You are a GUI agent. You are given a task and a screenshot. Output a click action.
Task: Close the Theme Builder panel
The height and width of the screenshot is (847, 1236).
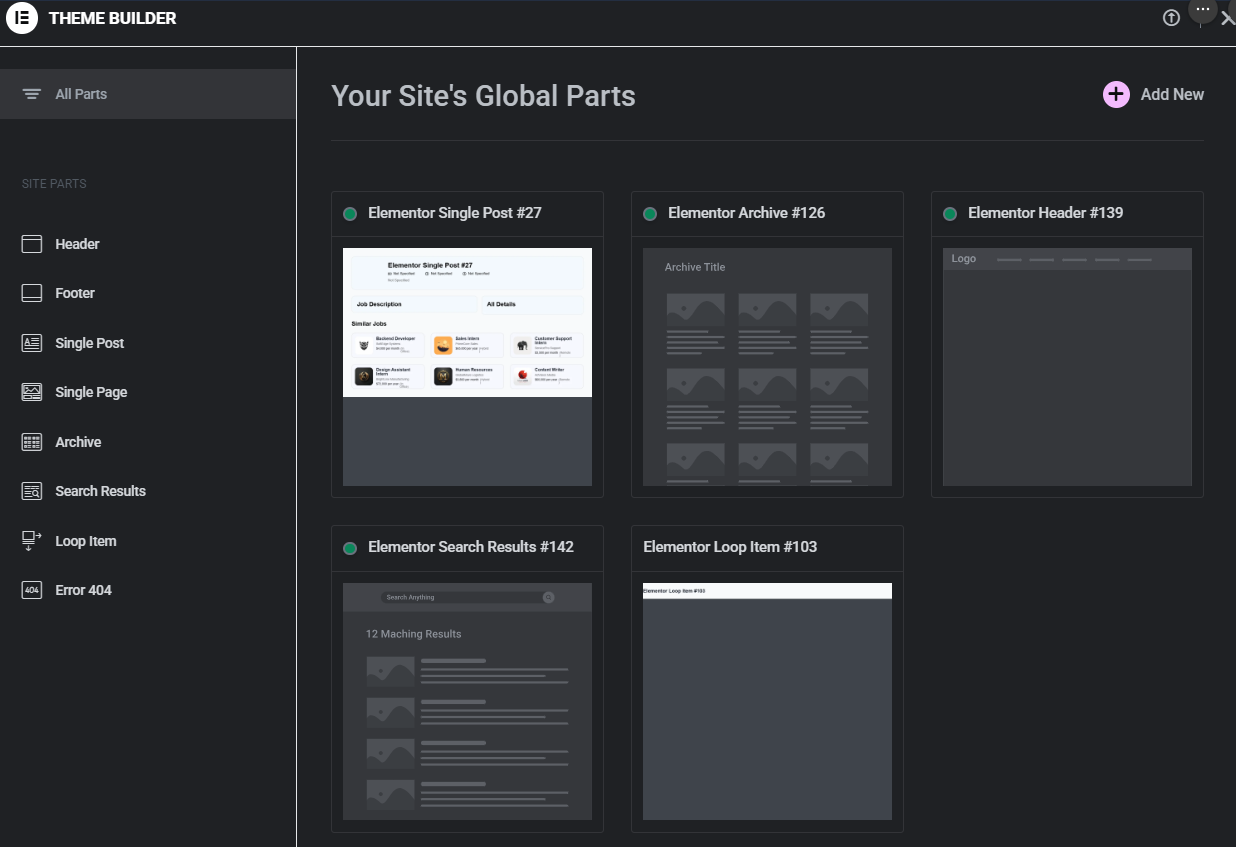click(1228, 19)
